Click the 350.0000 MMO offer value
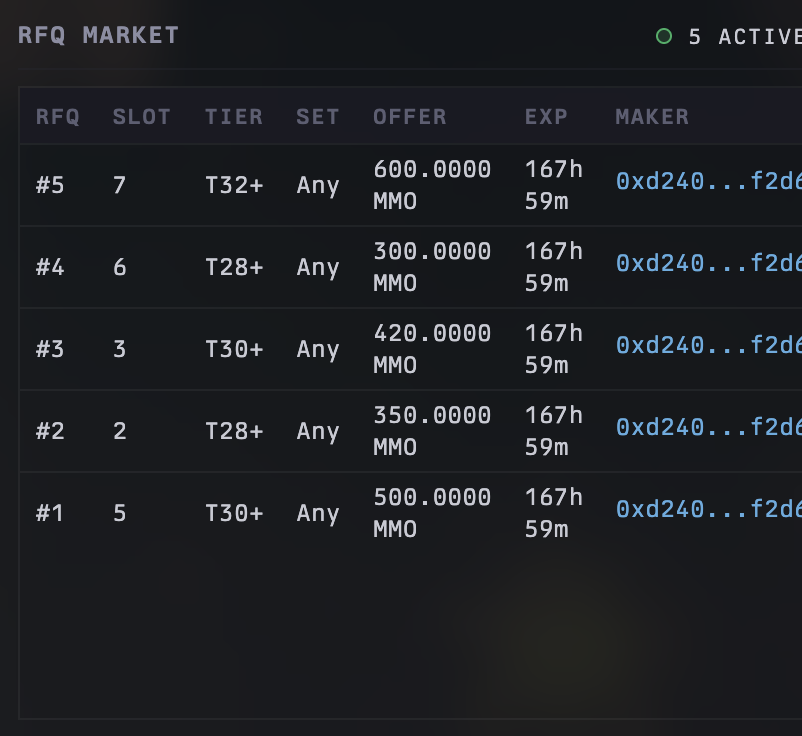The width and height of the screenshot is (802, 736). tap(432, 431)
